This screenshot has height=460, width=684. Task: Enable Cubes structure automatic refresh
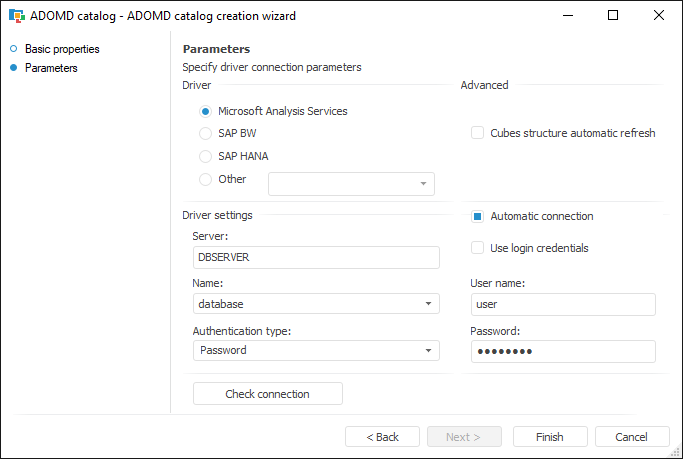(x=478, y=133)
